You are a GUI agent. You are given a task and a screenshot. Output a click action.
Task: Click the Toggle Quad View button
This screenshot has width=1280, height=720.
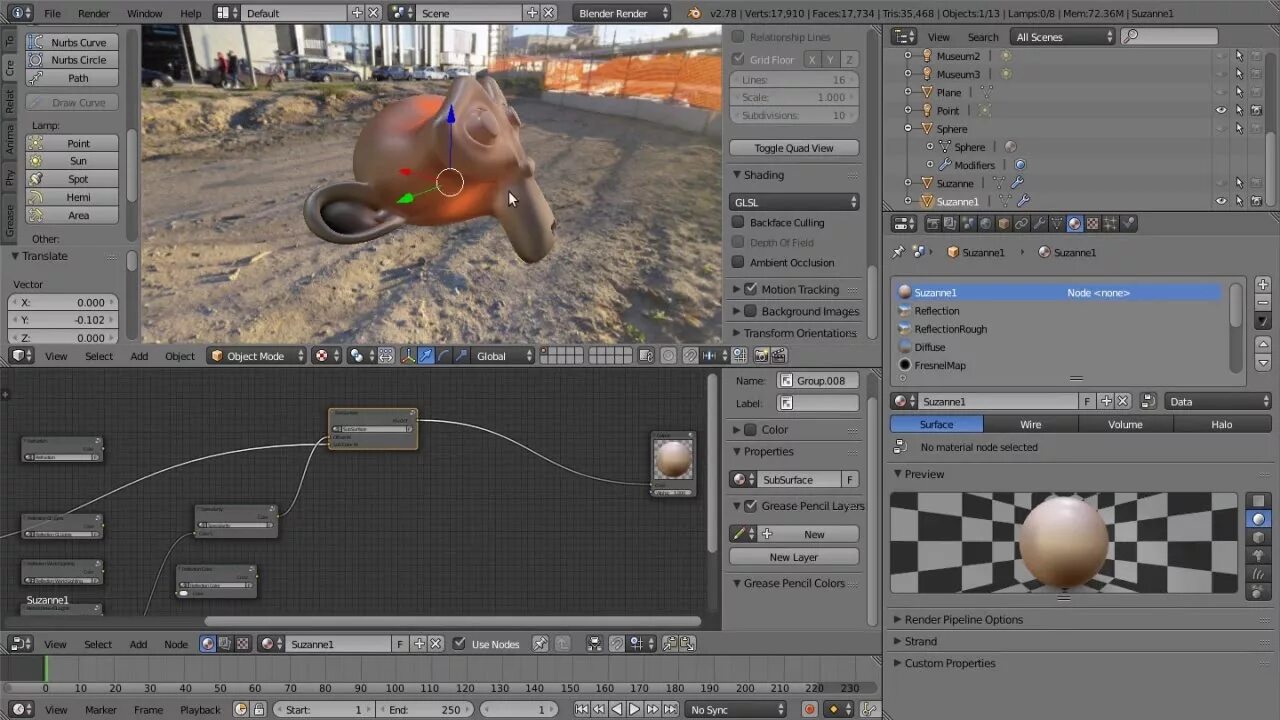click(794, 148)
